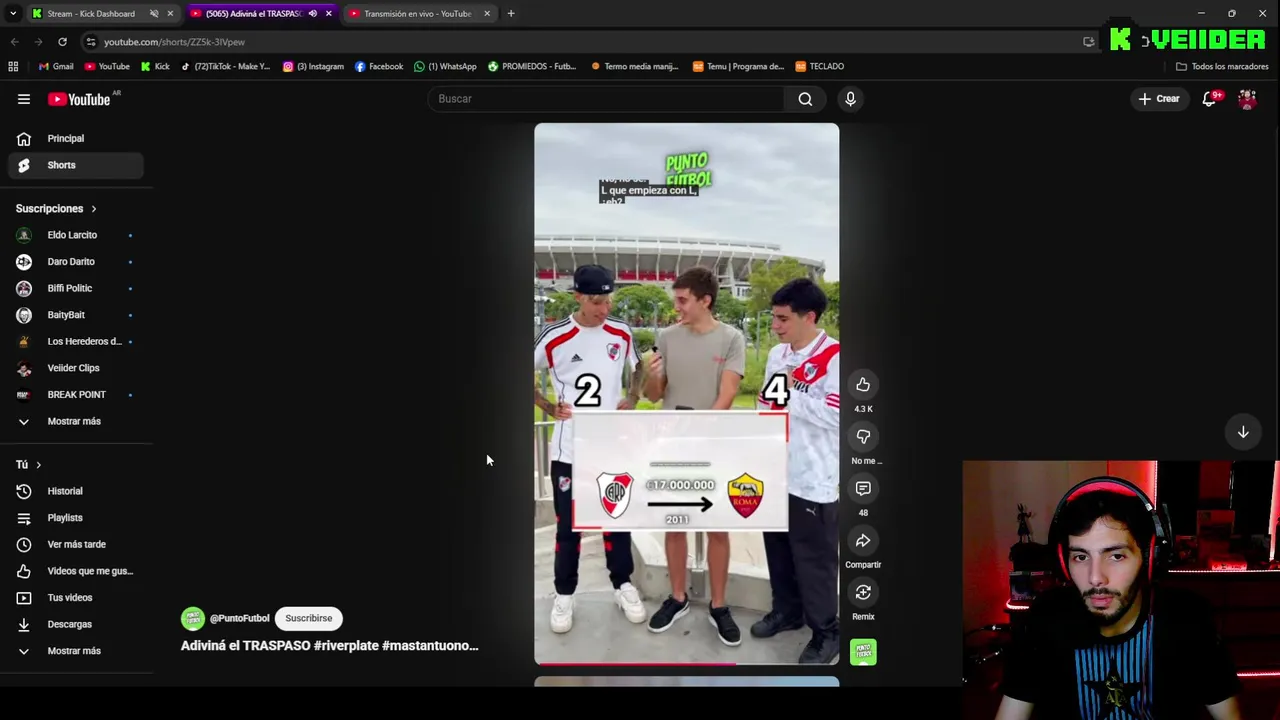Open BaityBait subscription channel
Screen dimensions: 1280x720
click(76, 315)
